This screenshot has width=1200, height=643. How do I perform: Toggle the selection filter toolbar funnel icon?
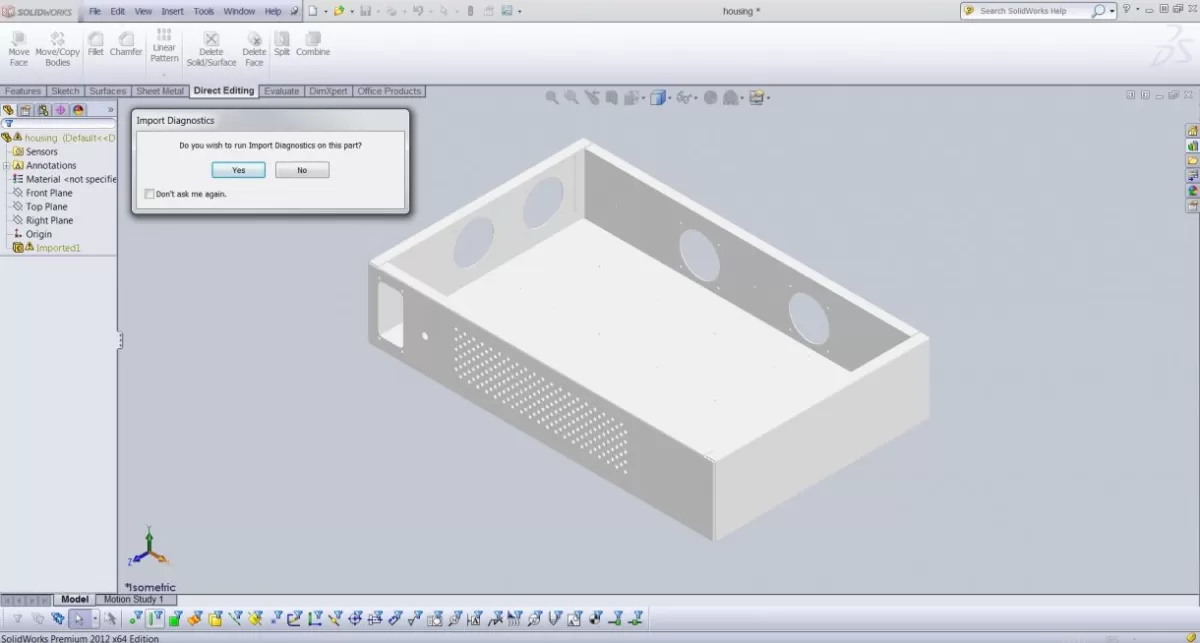(x=18, y=619)
